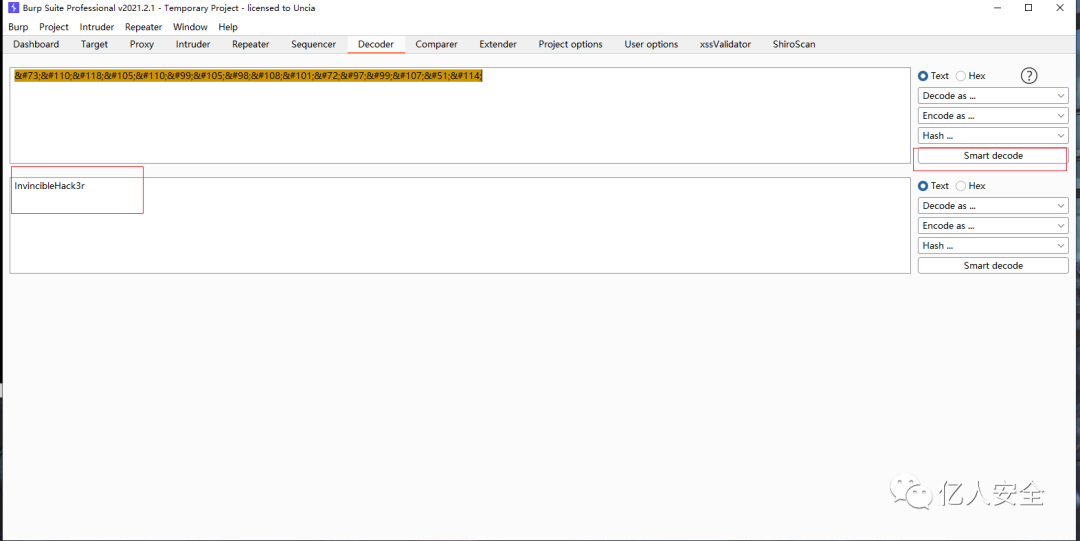Viewport: 1080px width, 541px height.
Task: Open the upper panel's Hash dropdown
Action: pos(993,136)
